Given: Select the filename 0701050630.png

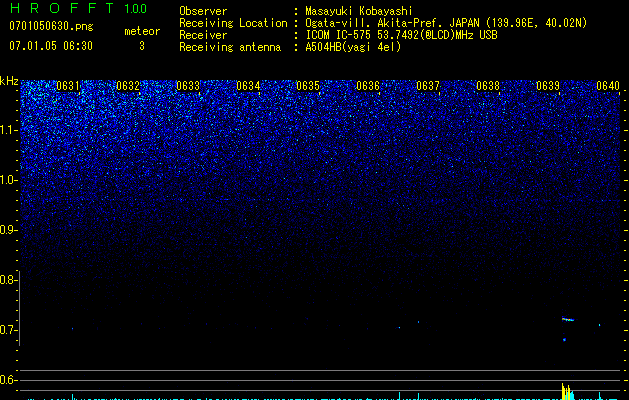Looking at the screenshot, I should [51, 26].
